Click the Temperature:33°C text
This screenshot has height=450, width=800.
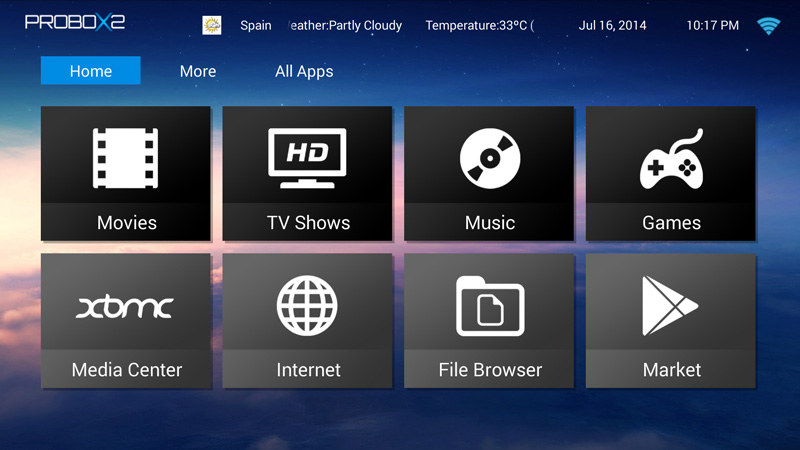(480, 26)
